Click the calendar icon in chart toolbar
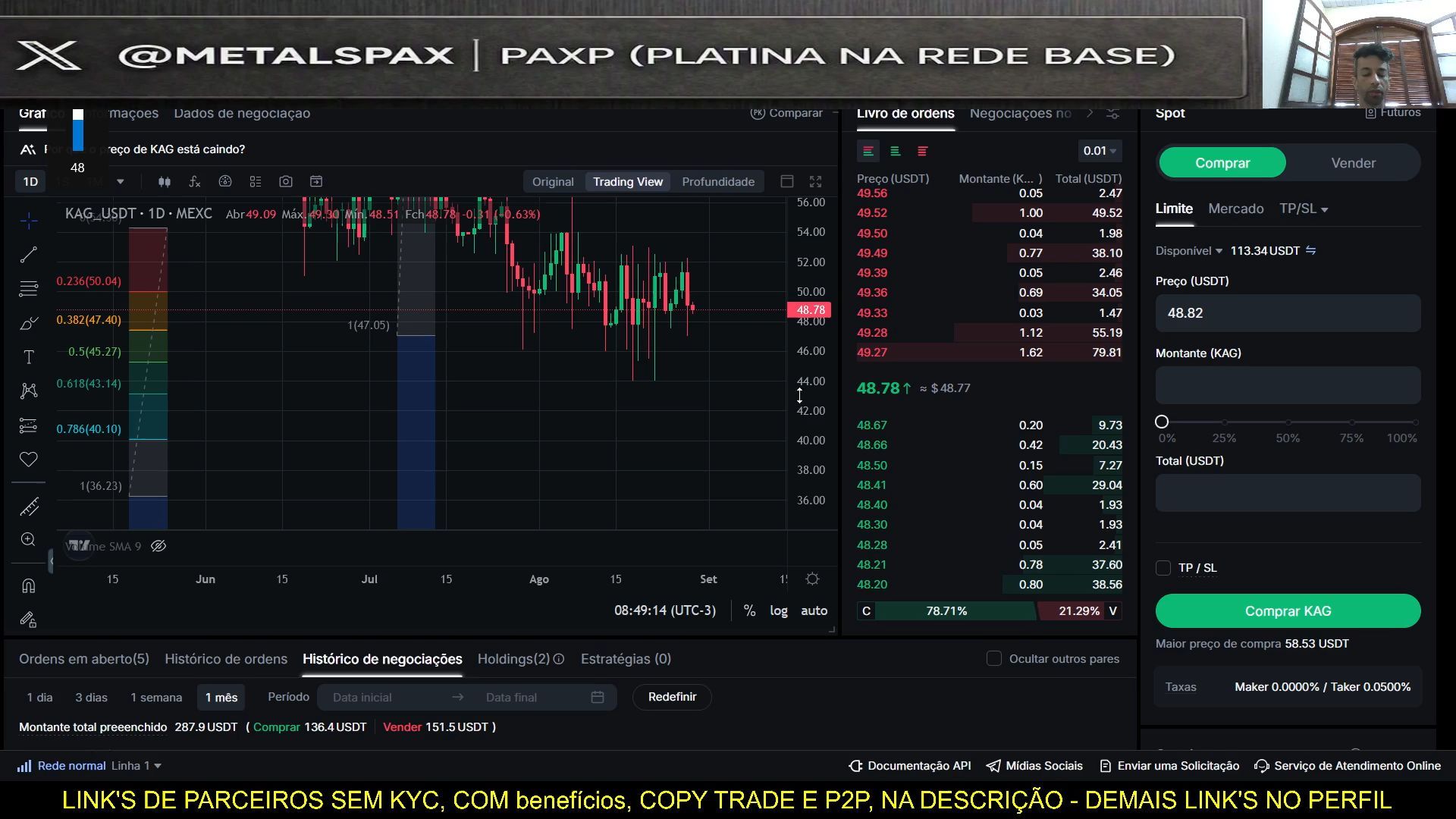Image resolution: width=1456 pixels, height=819 pixels. coord(316,182)
